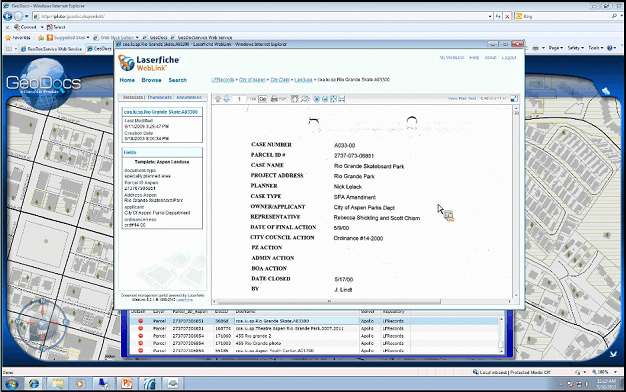Viewport: 626px width, 392px height.
Task: Click the page number input field
Action: (x=240, y=99)
